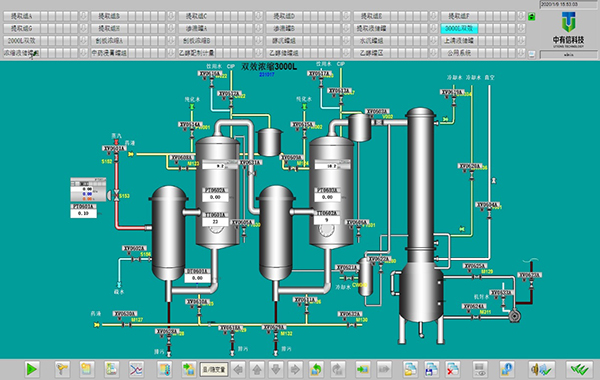Expand the arrow beside 提取罐A row
Viewport: 600px width, 380px height.
83,16
